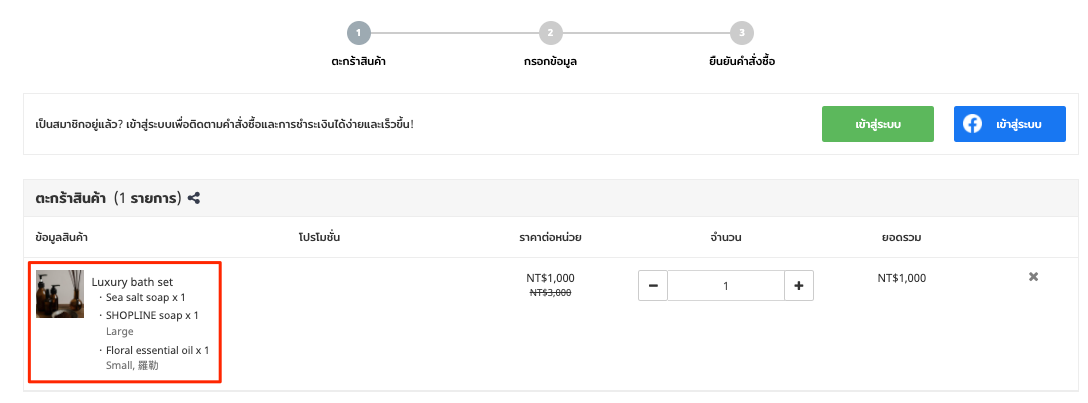The height and width of the screenshot is (403, 1088).
Task: Click the 'Small, 羅勒' variant label
Action: click(x=133, y=366)
